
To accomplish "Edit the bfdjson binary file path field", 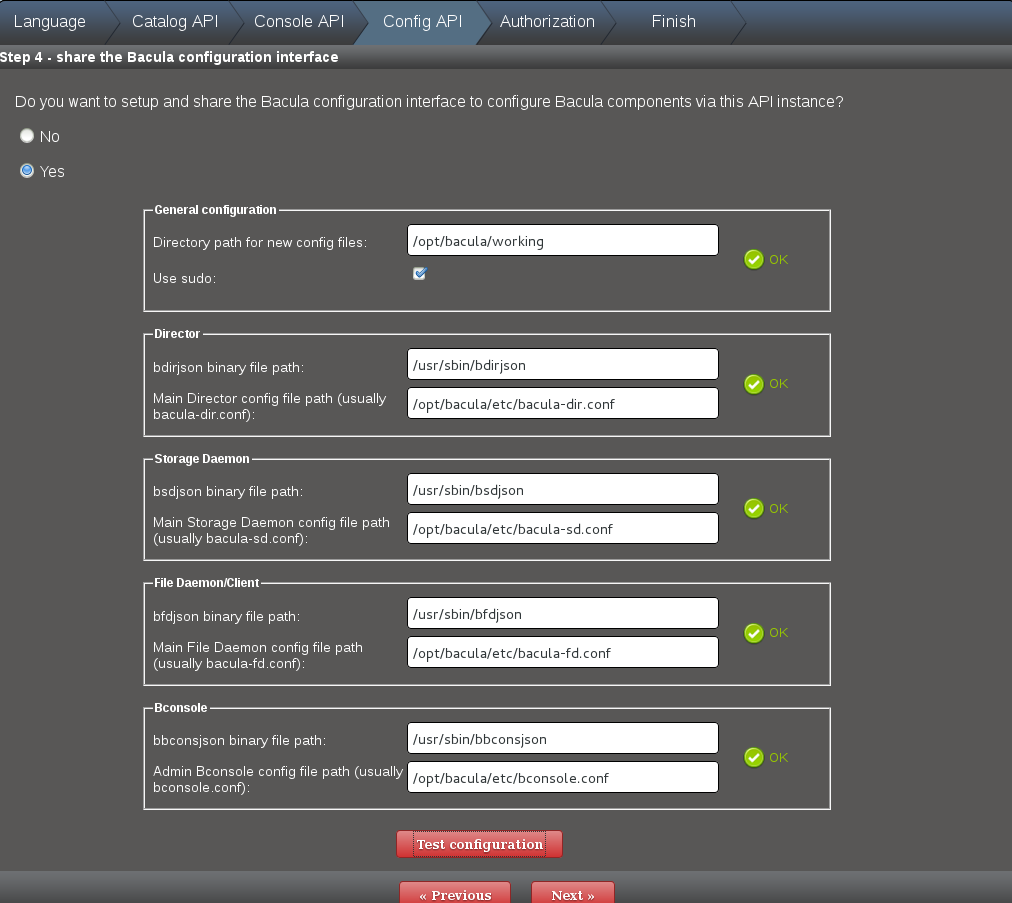I will [x=563, y=613].
